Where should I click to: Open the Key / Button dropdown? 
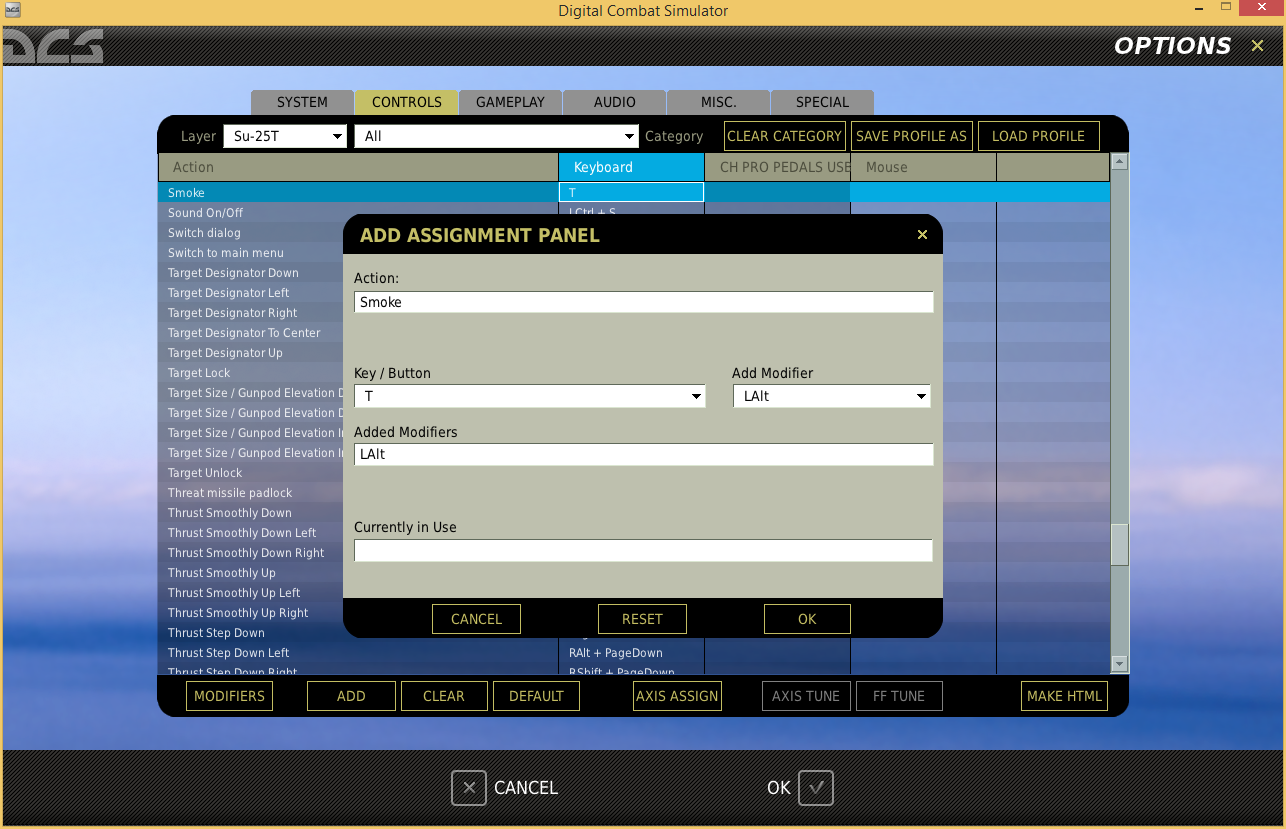pos(530,396)
